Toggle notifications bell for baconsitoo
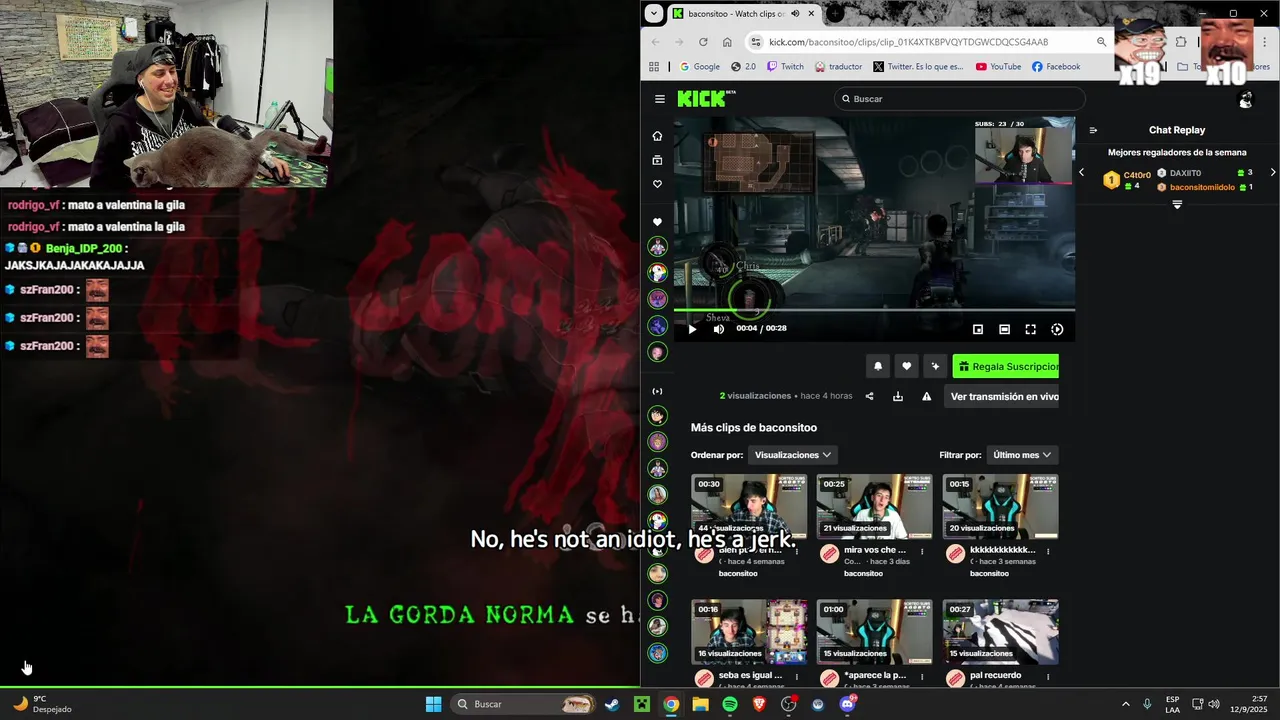The width and height of the screenshot is (1280, 720). pyautogui.click(x=878, y=367)
